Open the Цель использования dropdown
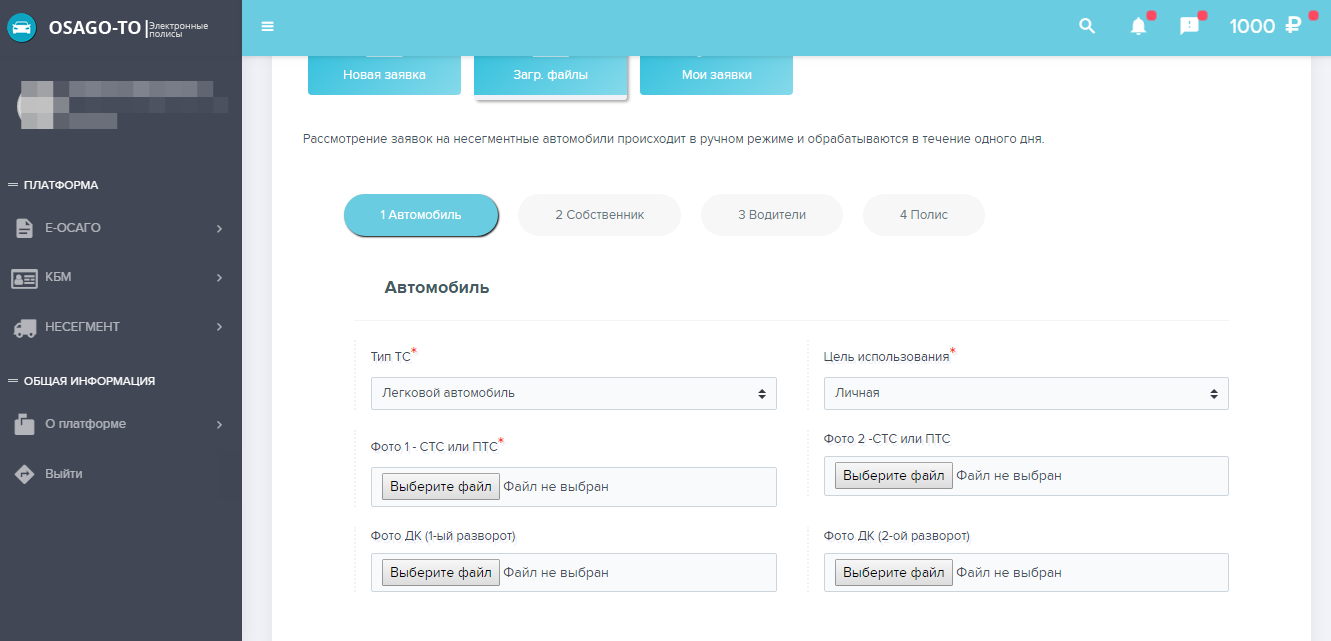Screen dimensions: 1331x641 1025,393
